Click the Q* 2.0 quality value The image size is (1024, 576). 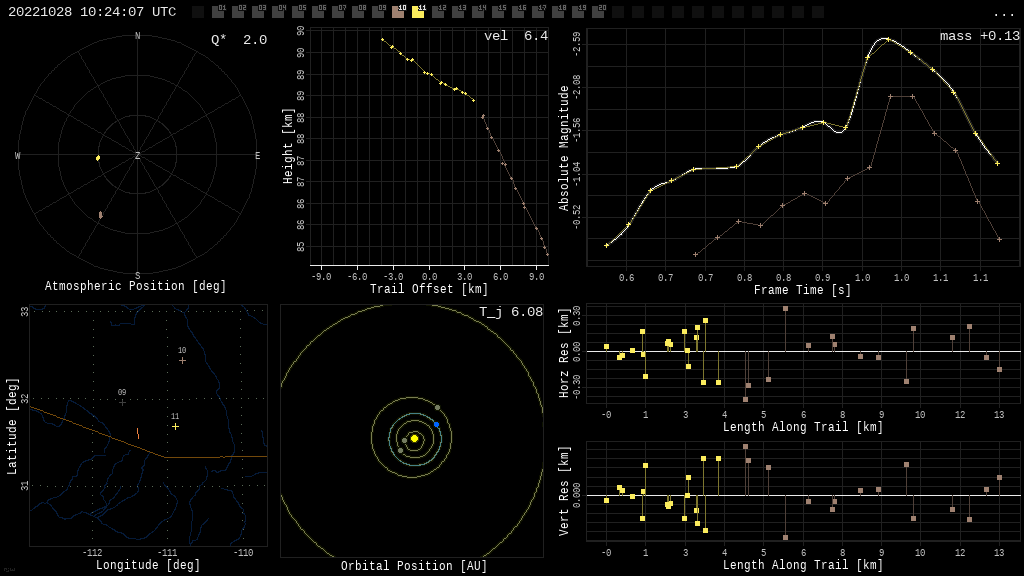(239, 40)
